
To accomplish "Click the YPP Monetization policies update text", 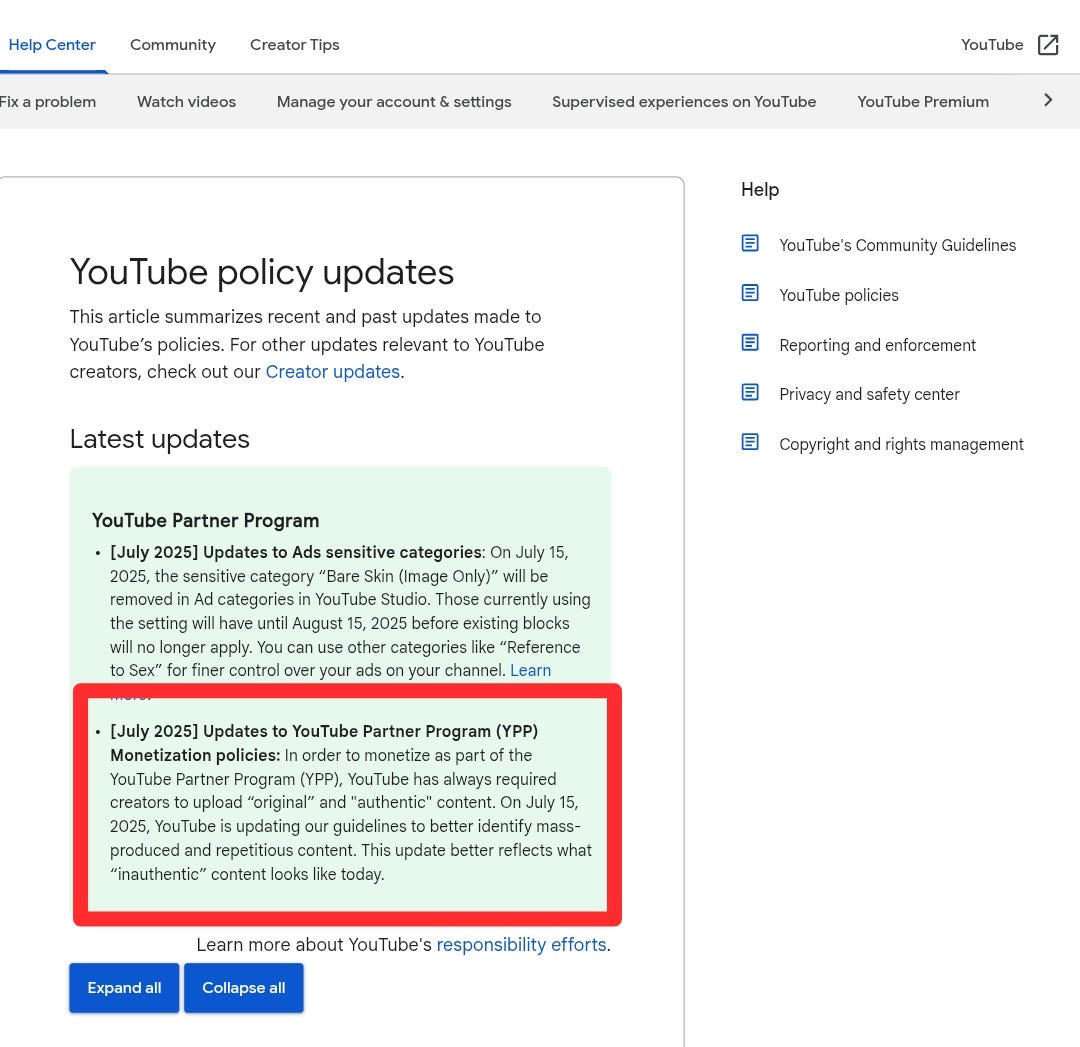I will tap(351, 802).
